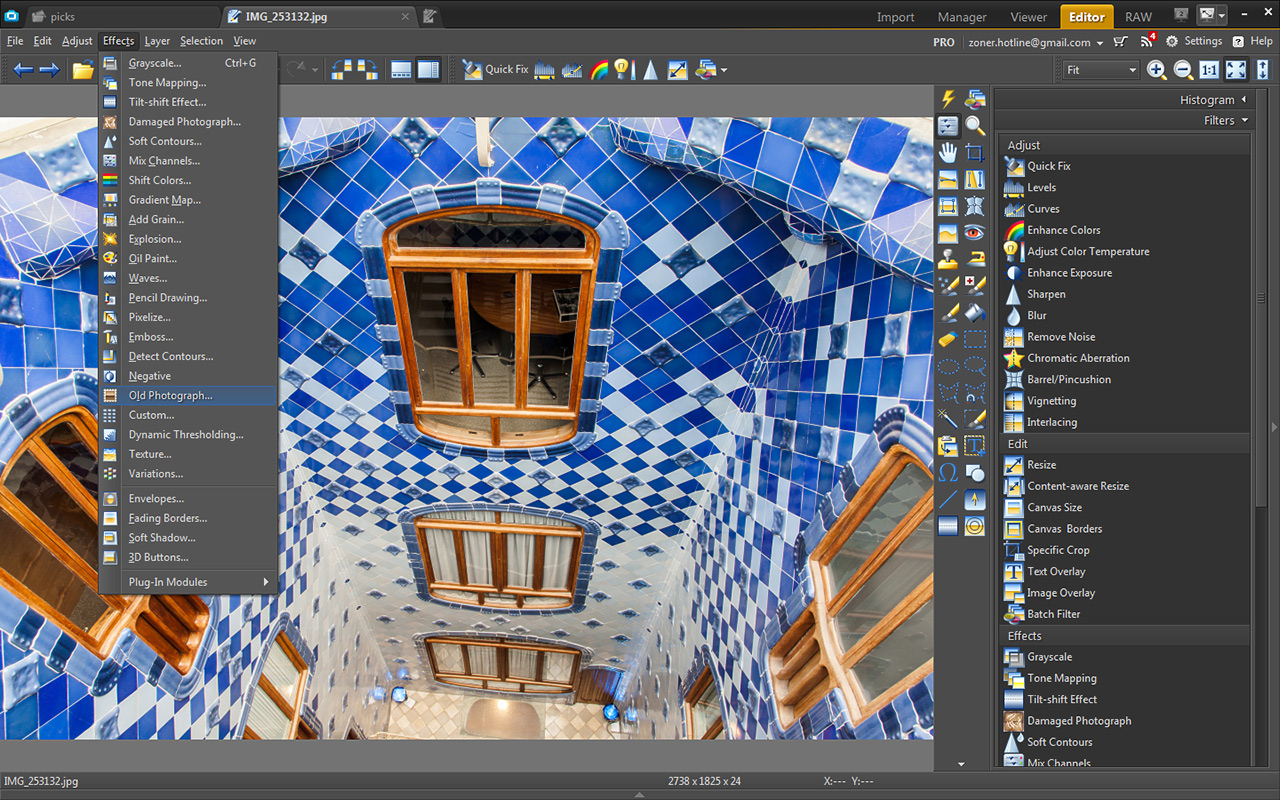Choose Old Photograph from Effects menu

[x=170, y=396]
